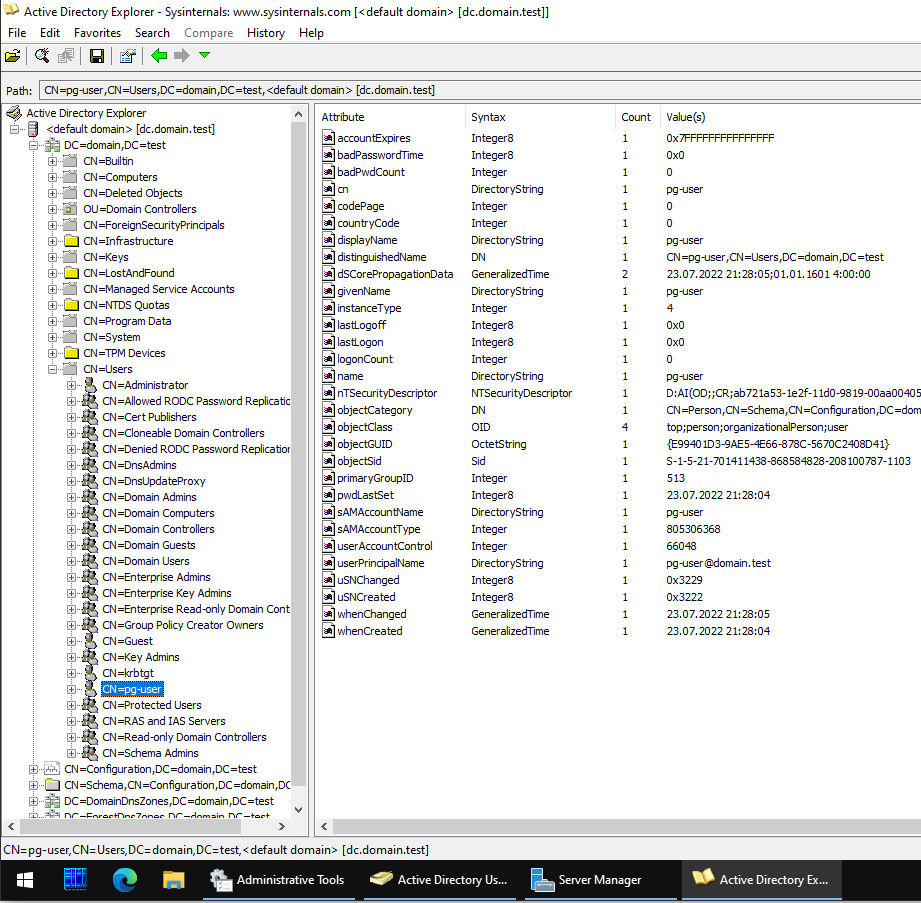Click the disabled Search Again toolbar icon

pyautogui.click(x=66, y=56)
